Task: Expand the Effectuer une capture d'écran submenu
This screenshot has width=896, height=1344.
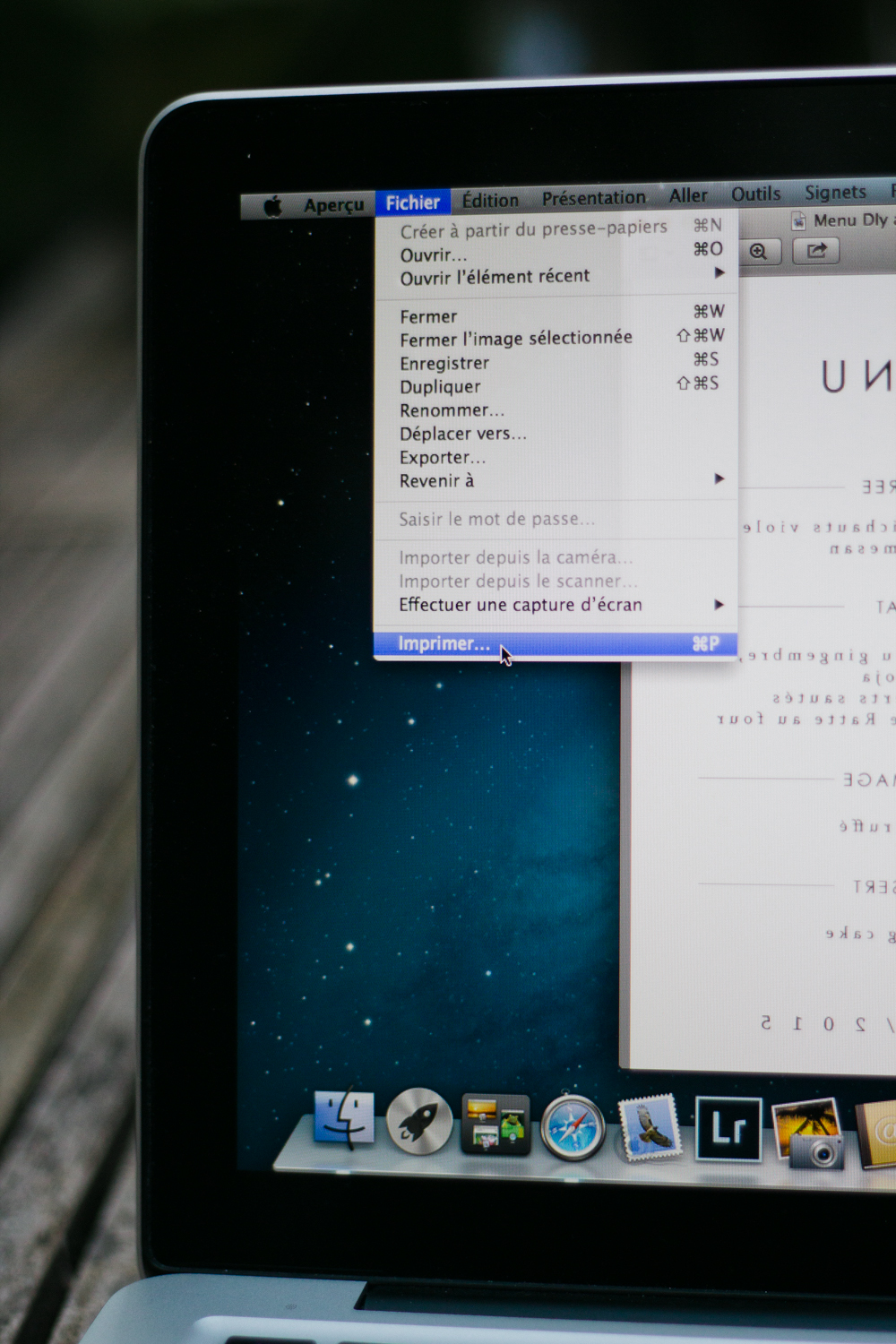Action: [x=556, y=605]
